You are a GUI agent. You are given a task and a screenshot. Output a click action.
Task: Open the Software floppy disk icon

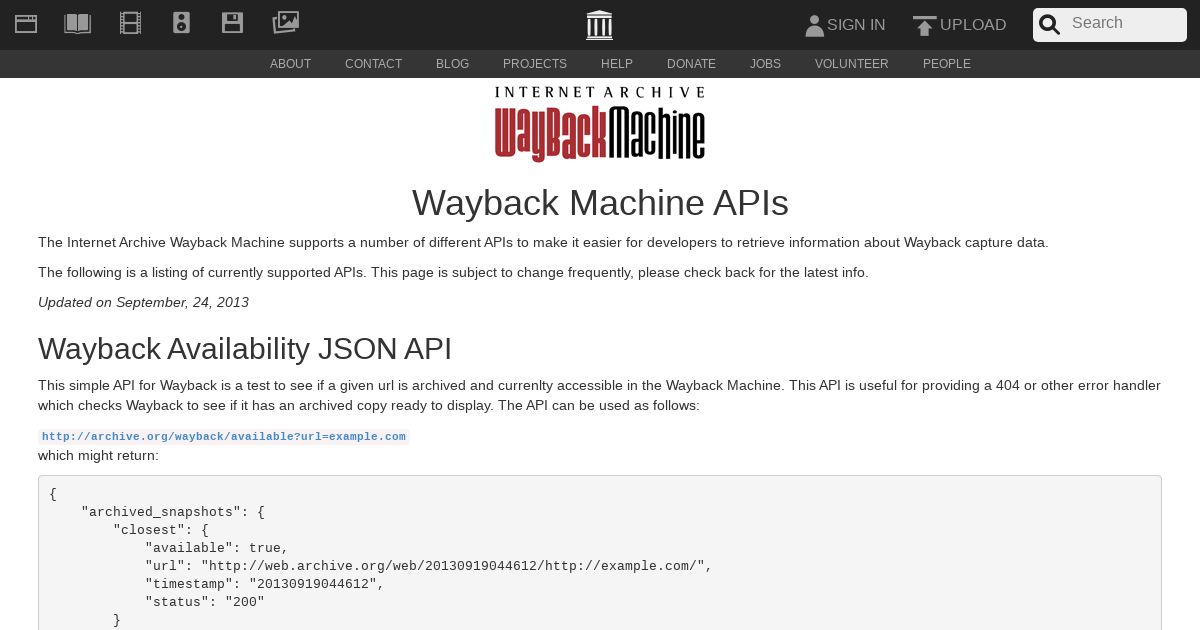click(x=233, y=23)
